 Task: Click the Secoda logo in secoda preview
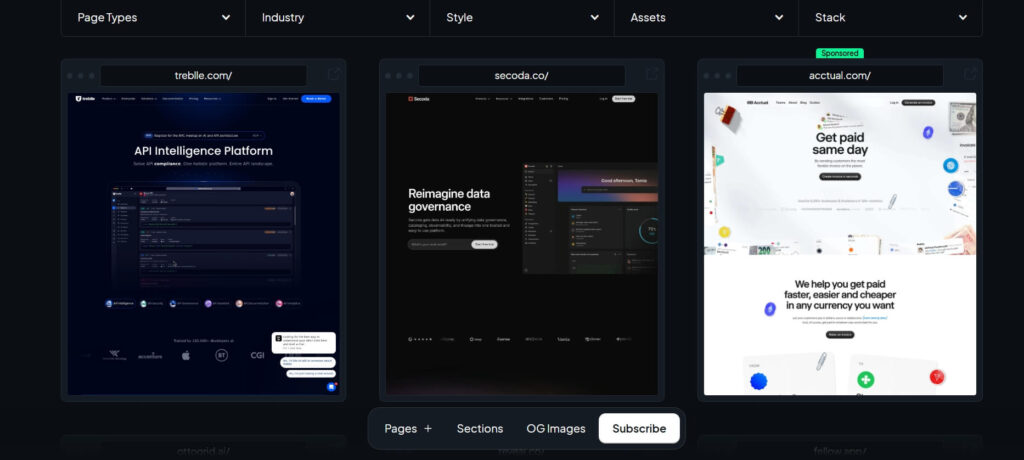(419, 99)
